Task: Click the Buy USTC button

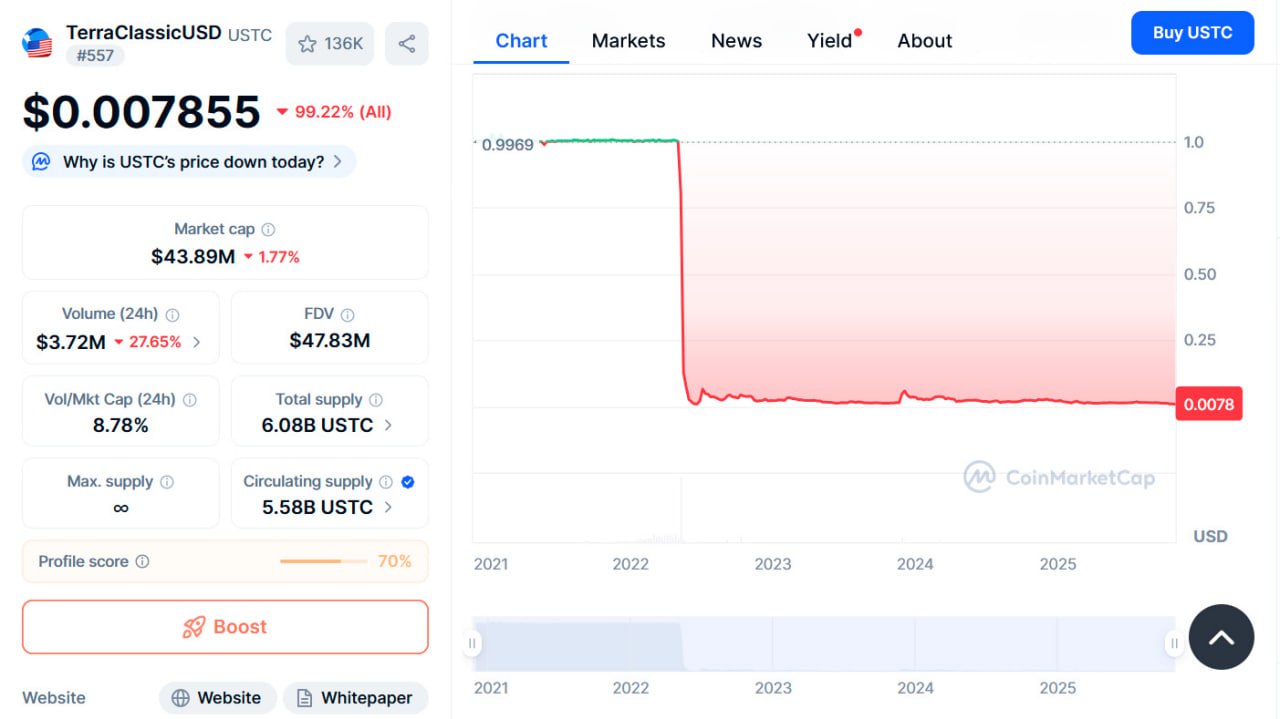Action: [x=1192, y=33]
